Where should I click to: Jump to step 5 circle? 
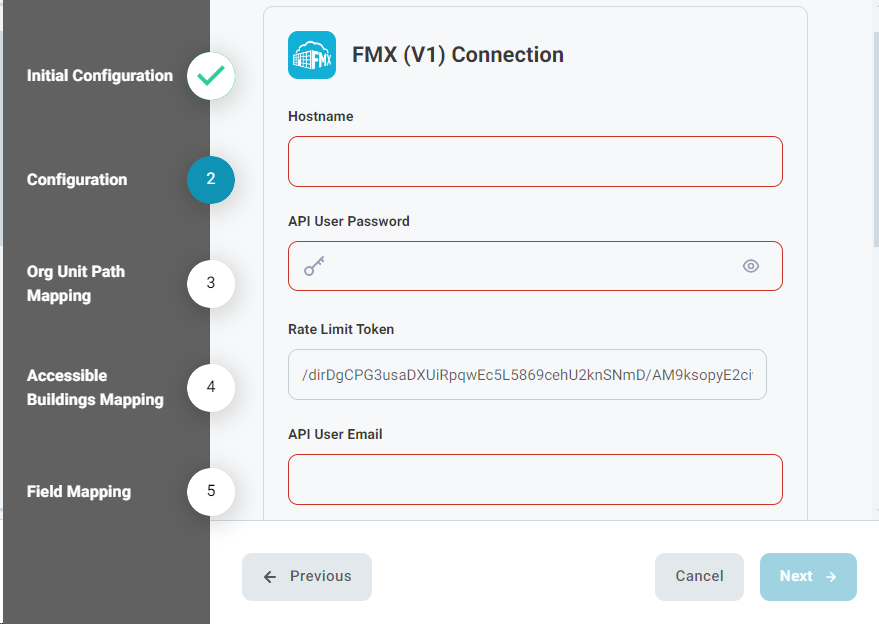point(211,491)
